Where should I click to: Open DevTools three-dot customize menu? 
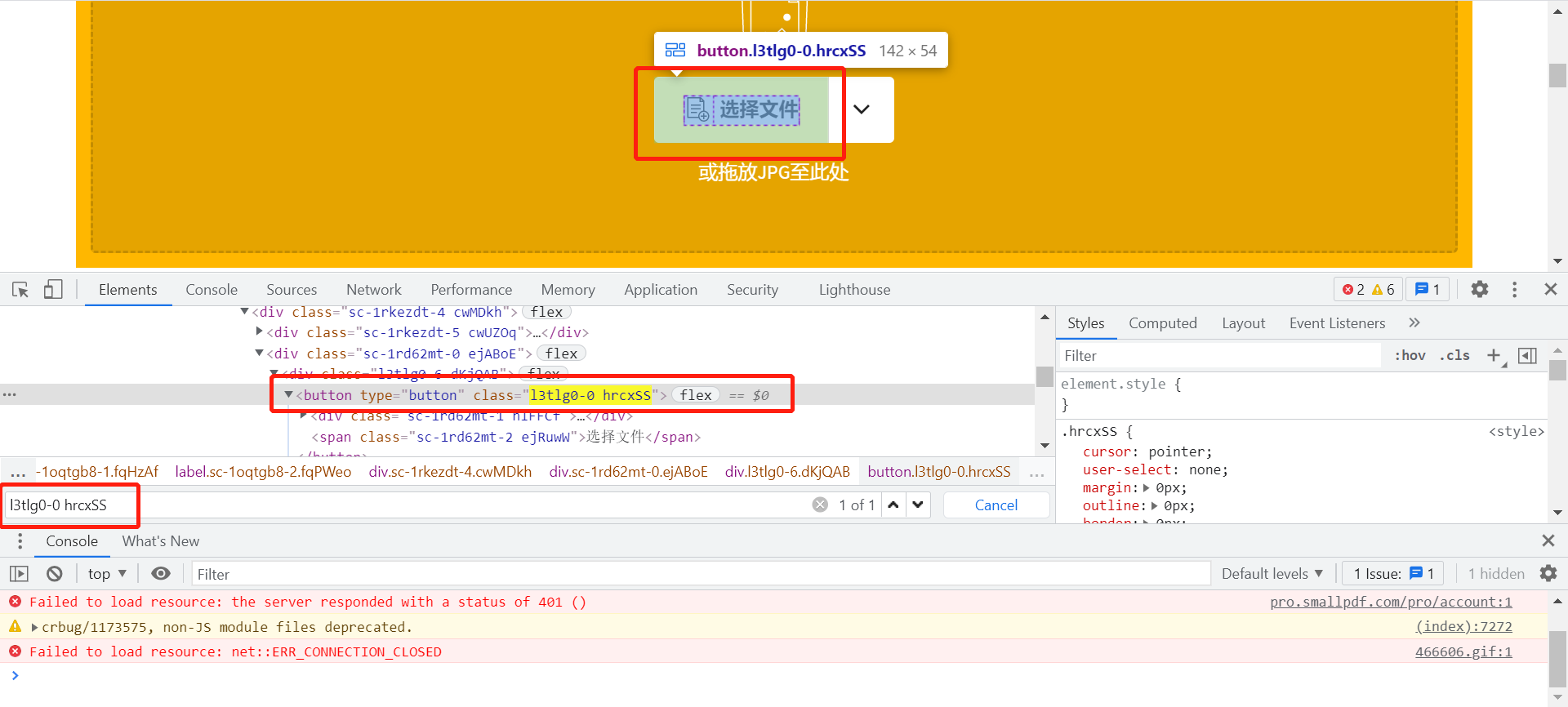click(1514, 289)
